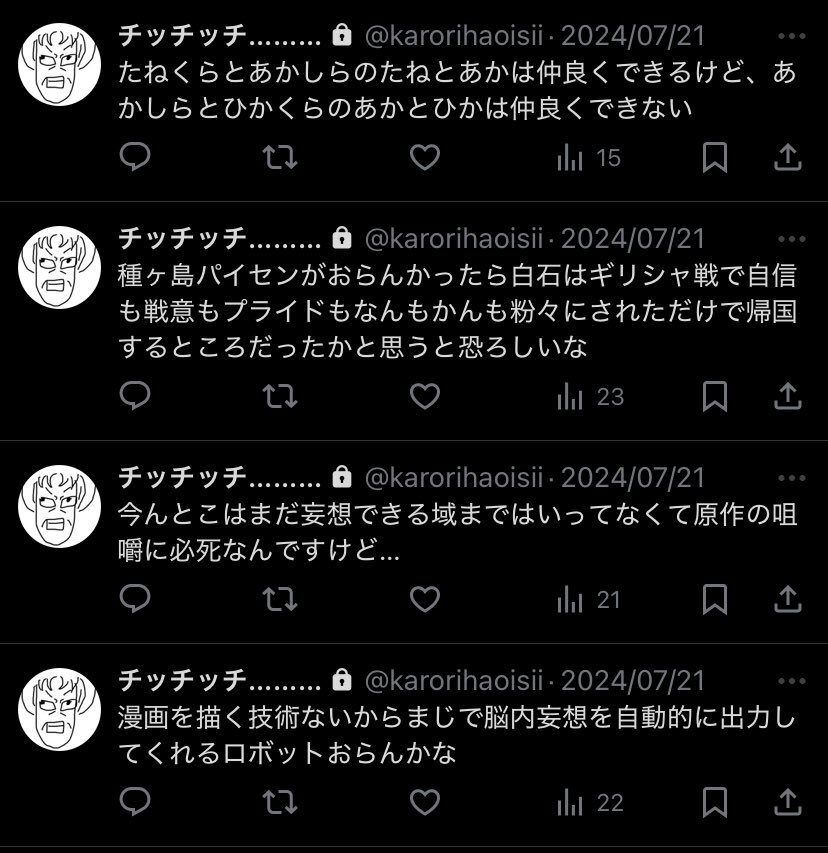Image resolution: width=828 pixels, height=853 pixels.
Task: Reply to the 今んとこはまだ妄想 tweet
Action: coord(134,599)
